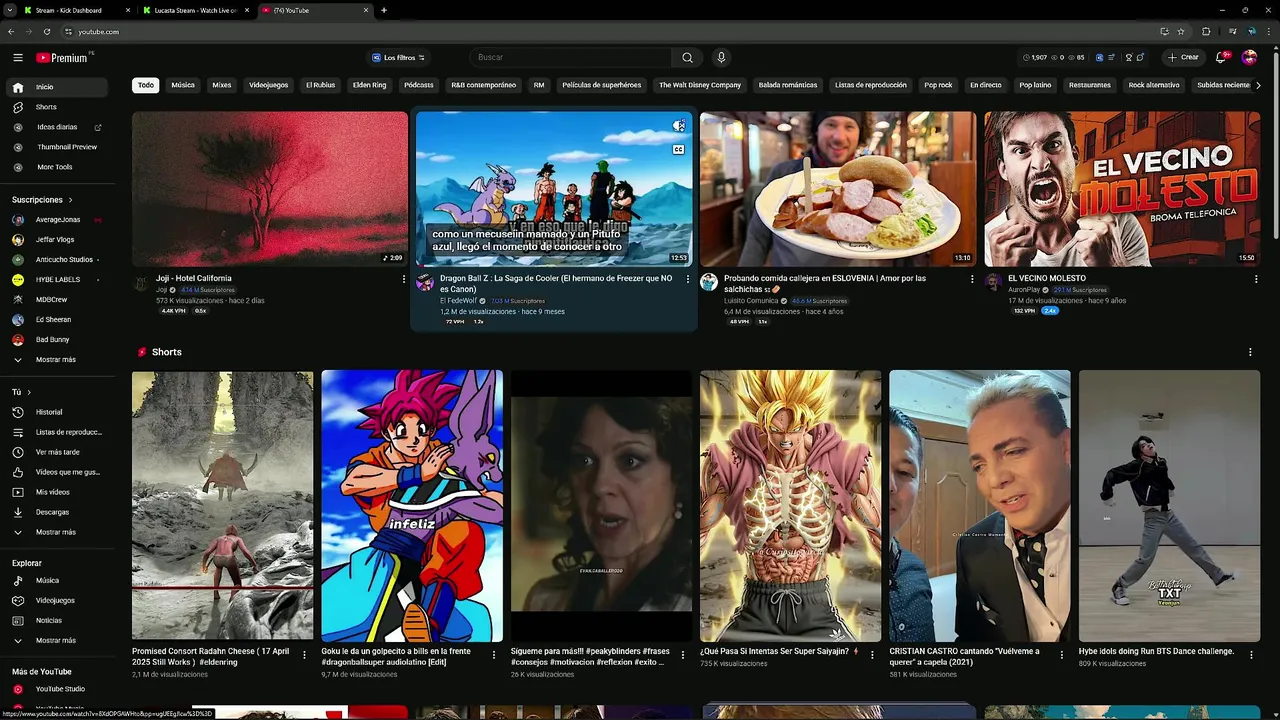Reload the page in browser
This screenshot has height=720, width=1280.
click(46, 31)
